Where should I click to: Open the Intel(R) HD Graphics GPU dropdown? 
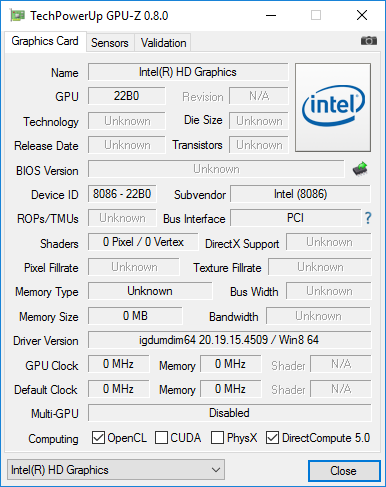116,470
